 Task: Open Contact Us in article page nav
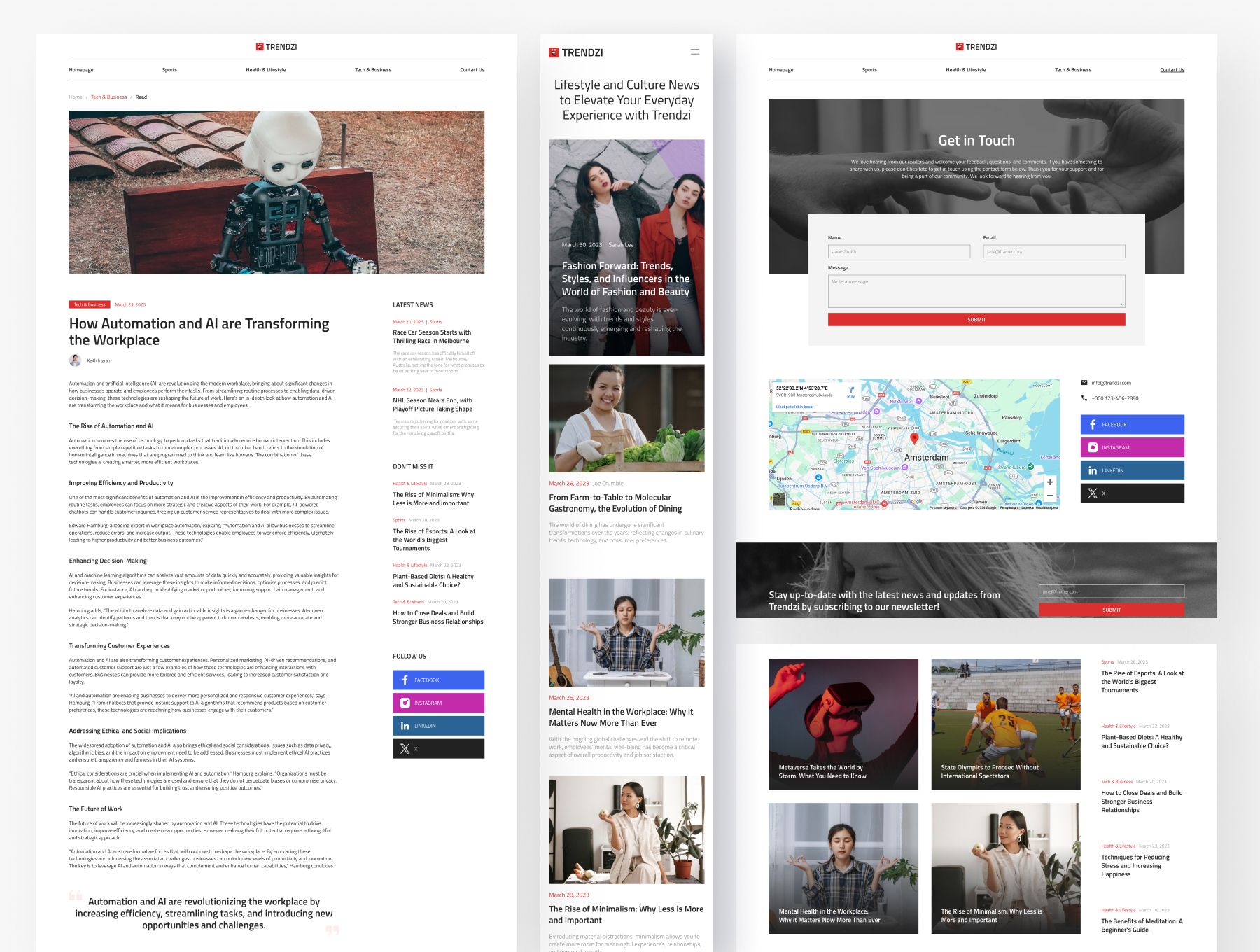point(472,70)
